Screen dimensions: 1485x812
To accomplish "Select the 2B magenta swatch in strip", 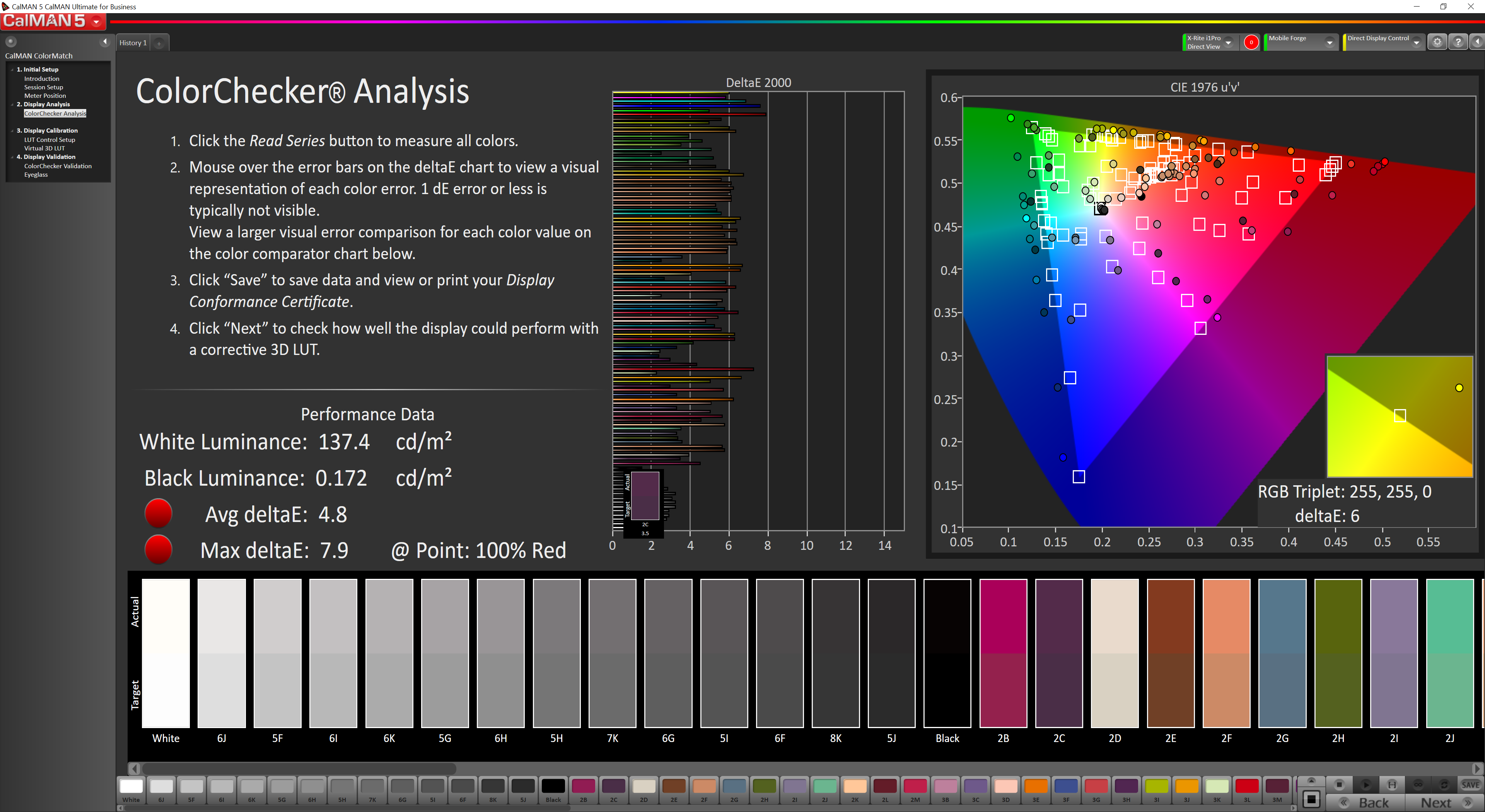I will (x=583, y=786).
